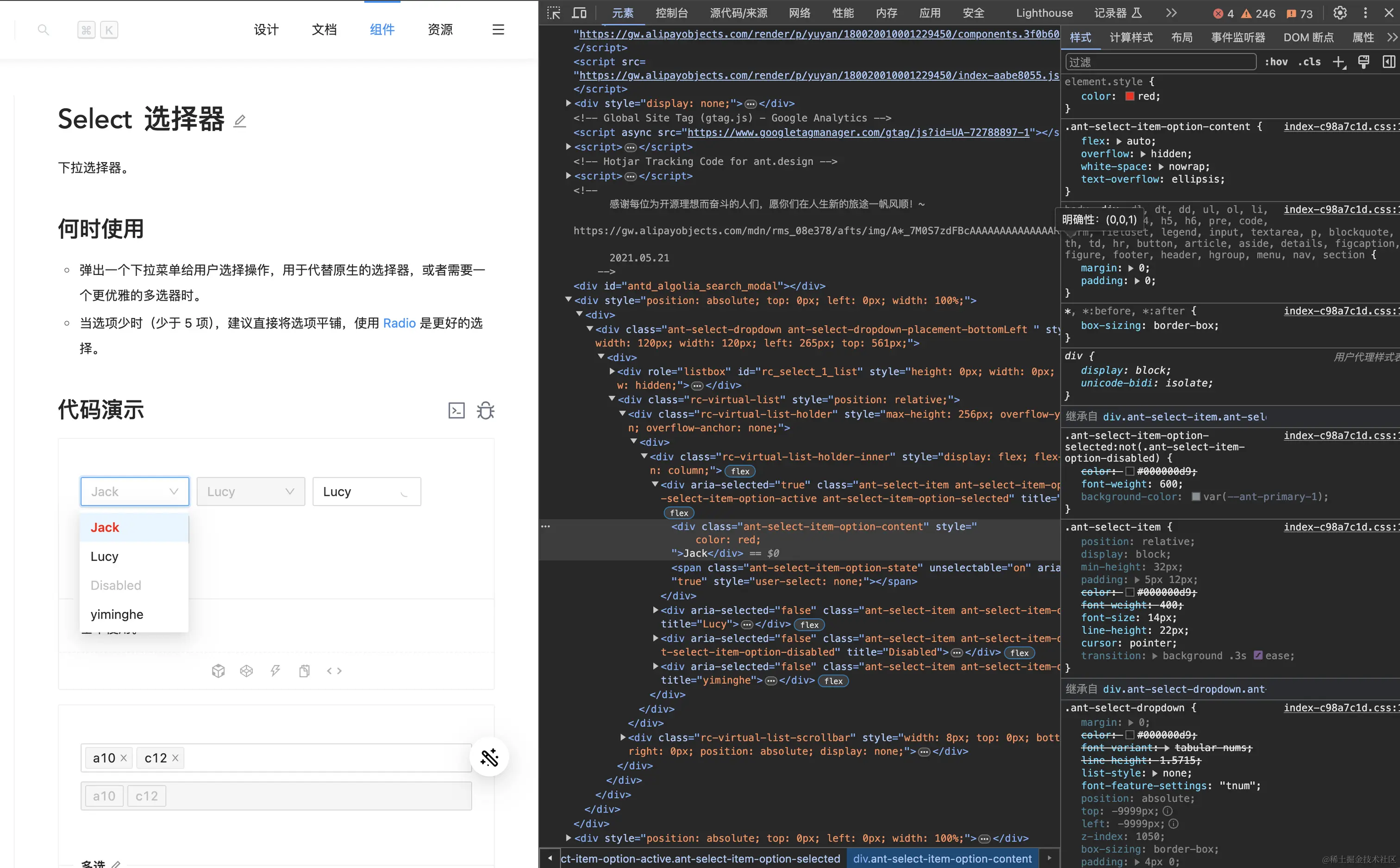Select 文档 in site navigation
This screenshot has height=868, width=1400.
325,29
